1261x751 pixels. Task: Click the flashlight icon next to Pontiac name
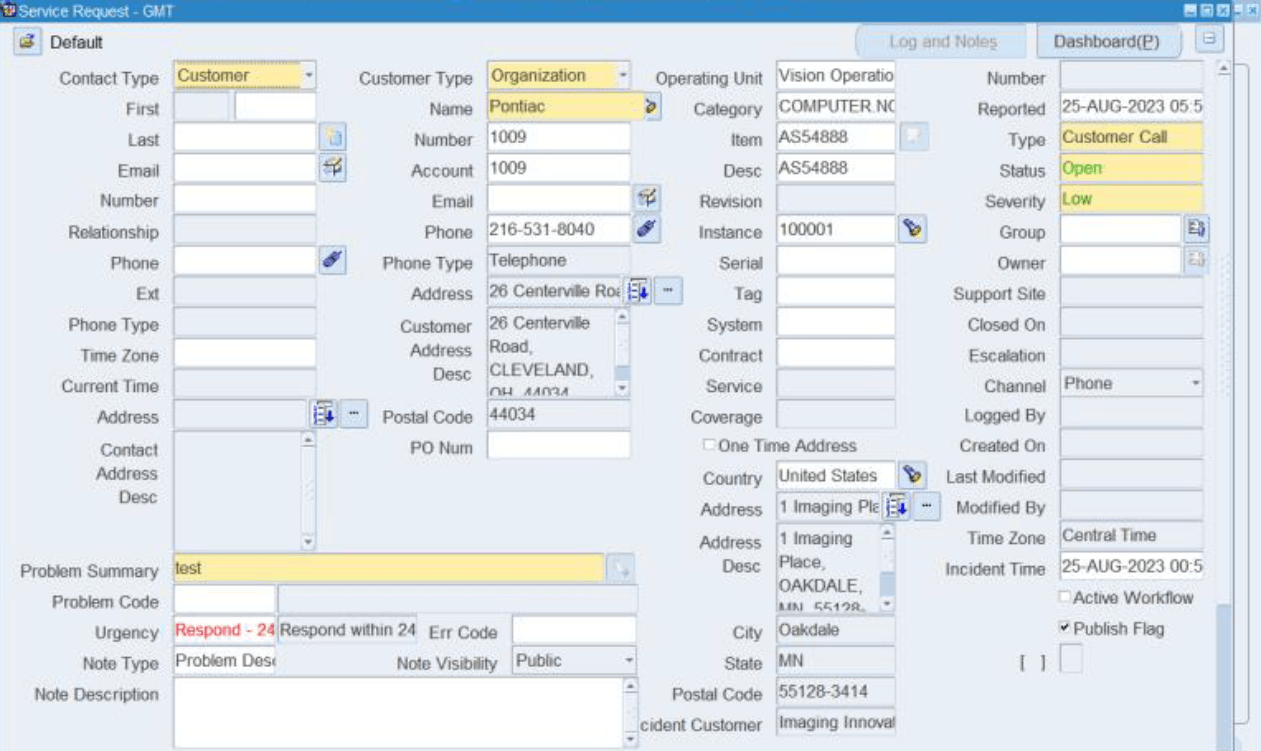(652, 107)
